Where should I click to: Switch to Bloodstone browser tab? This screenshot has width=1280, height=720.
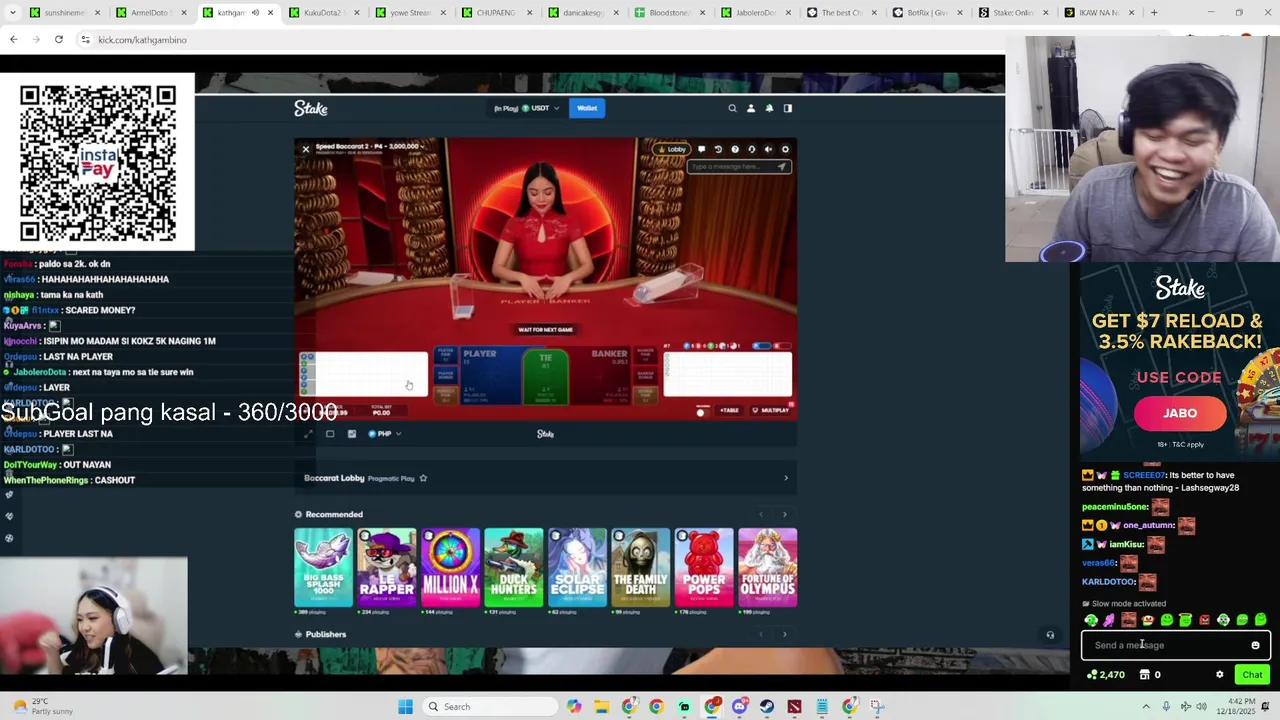point(668,13)
